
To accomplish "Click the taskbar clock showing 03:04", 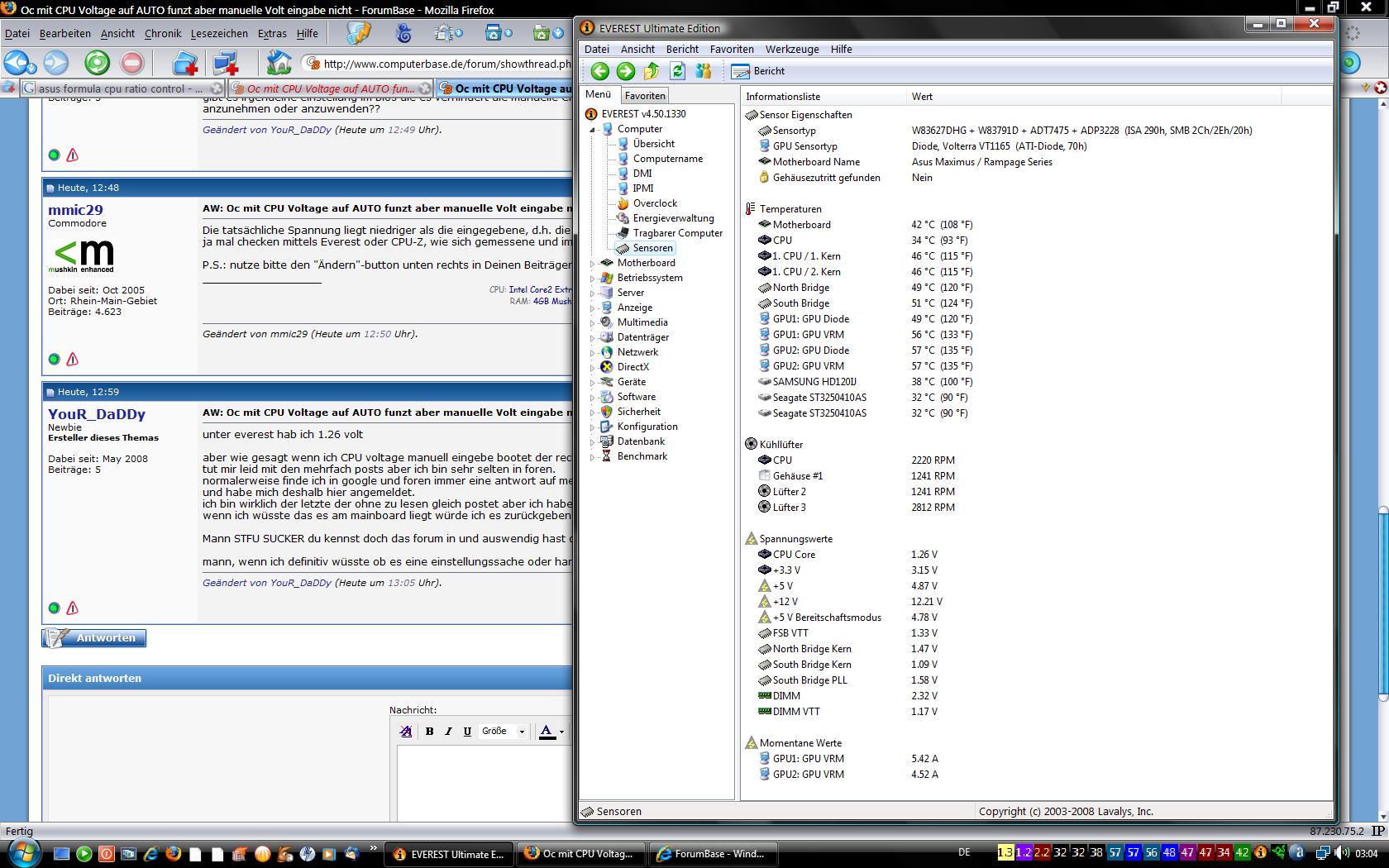I will click(1367, 853).
